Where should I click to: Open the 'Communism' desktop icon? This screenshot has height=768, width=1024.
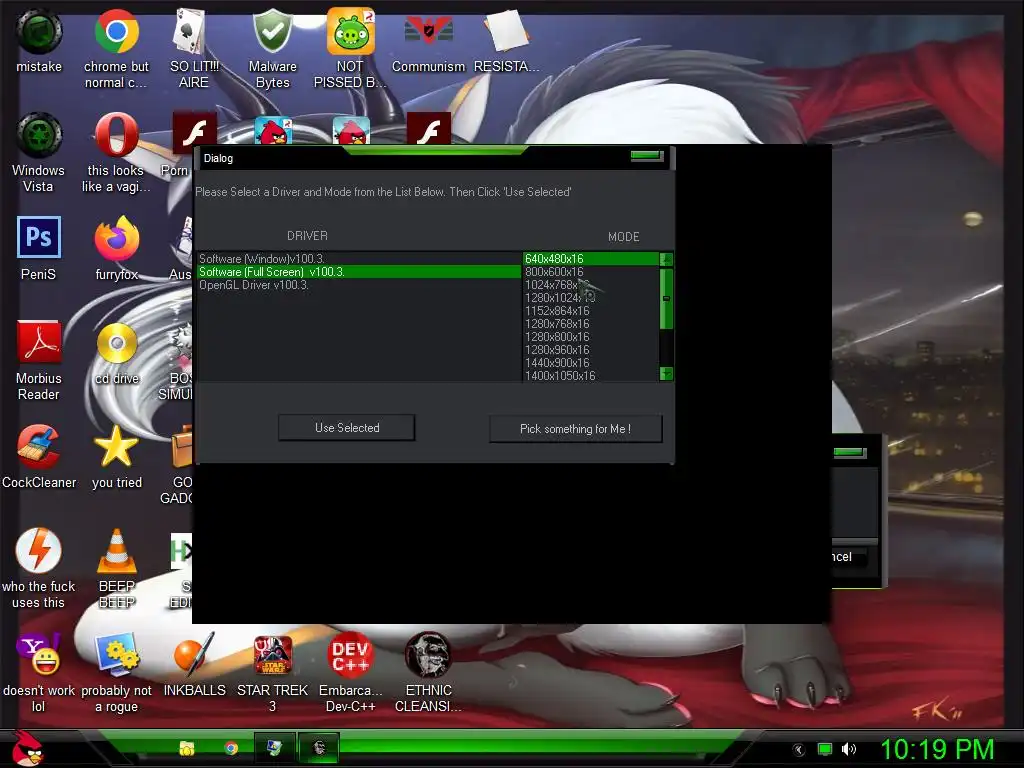[x=428, y=31]
